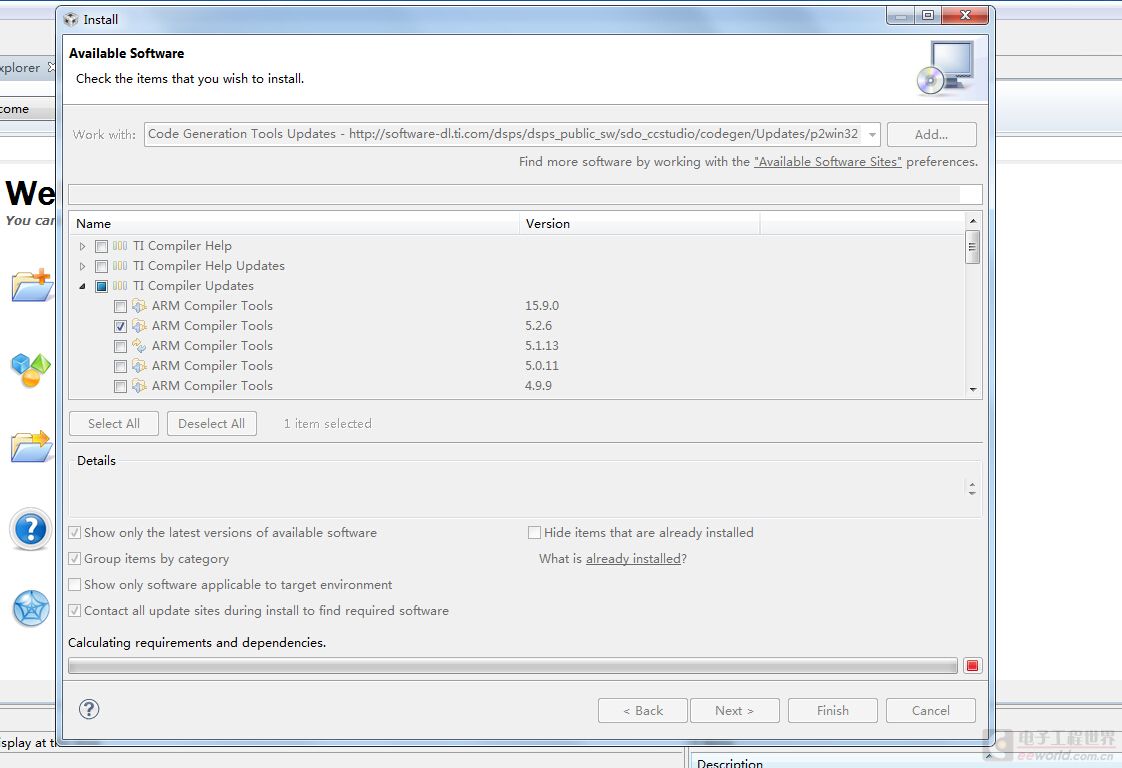
Task: Toggle the TI Compiler Updates category checkbox
Action: pyautogui.click(x=102, y=286)
